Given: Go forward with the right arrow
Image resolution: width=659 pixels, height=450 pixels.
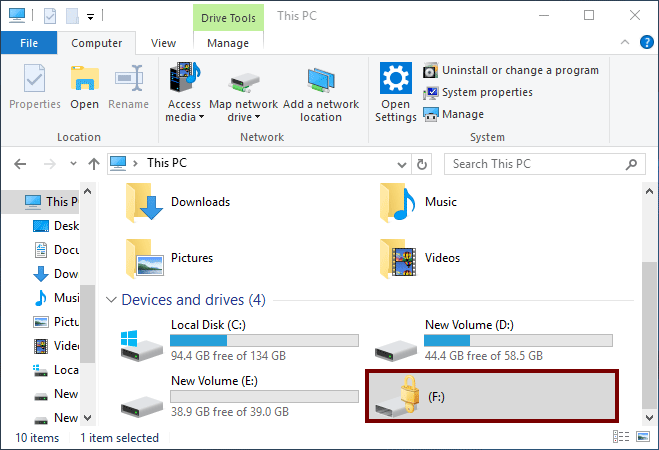Looking at the screenshot, I should tap(50, 164).
